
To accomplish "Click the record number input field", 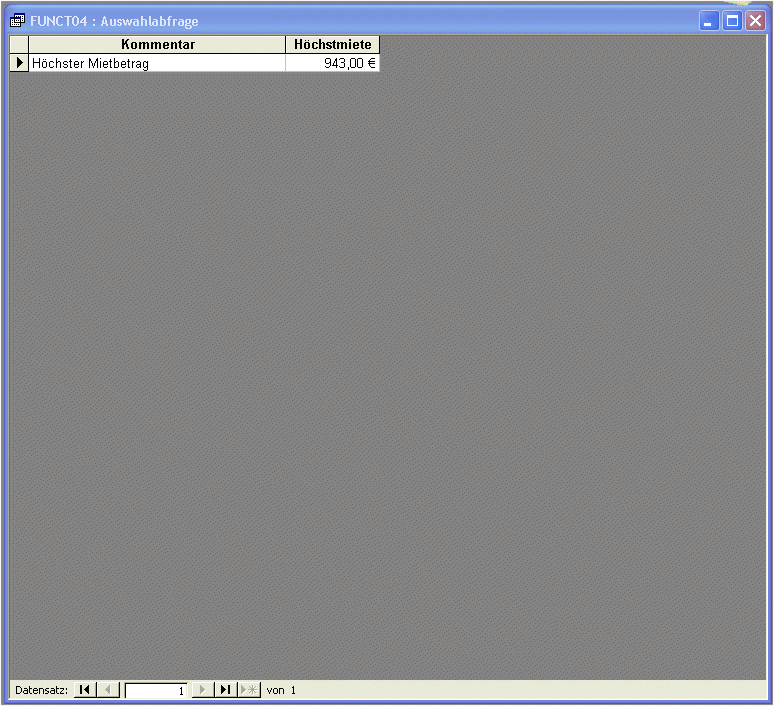I will click(156, 690).
